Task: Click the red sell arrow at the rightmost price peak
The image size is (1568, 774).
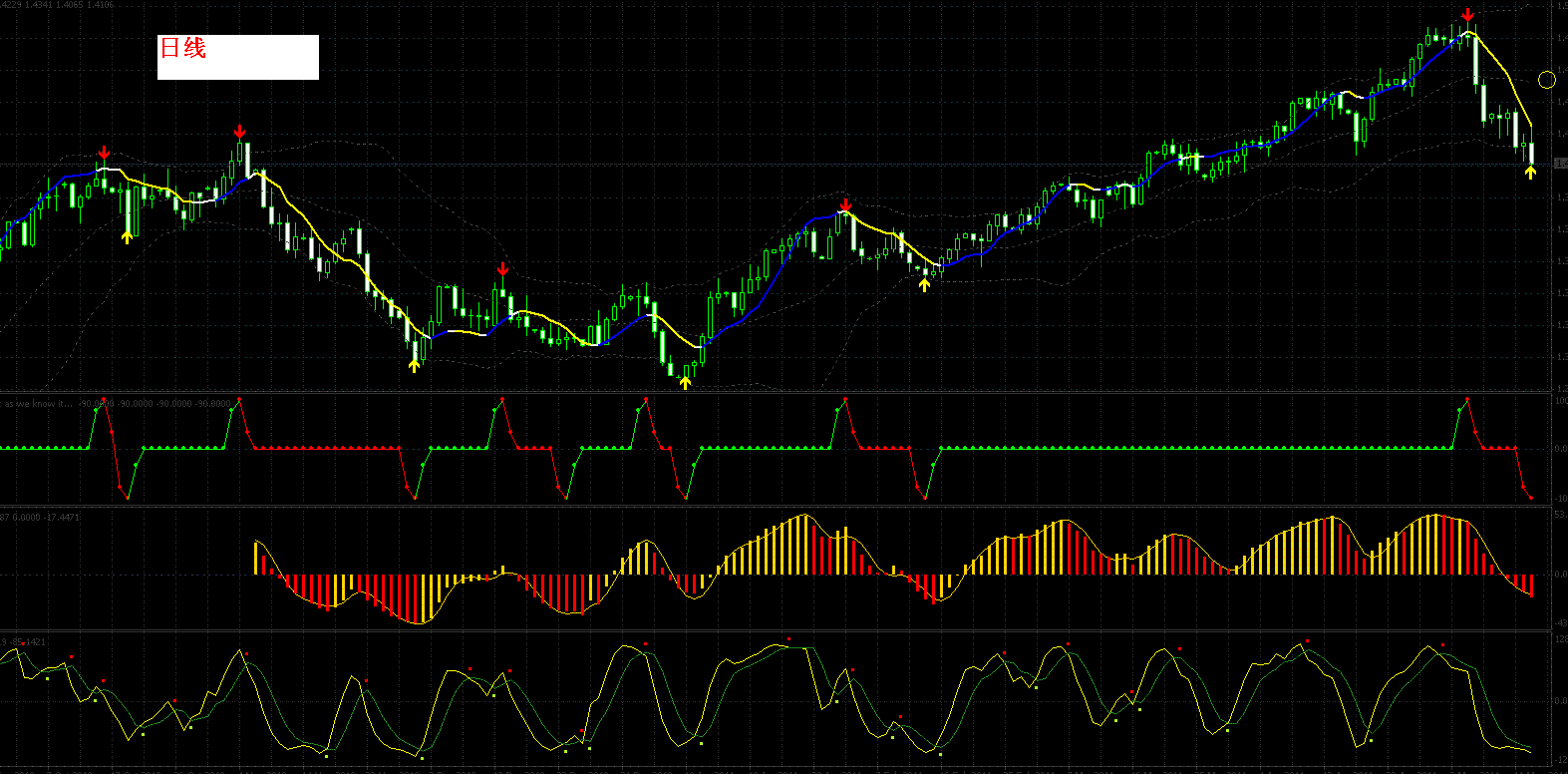Action: click(x=1467, y=15)
